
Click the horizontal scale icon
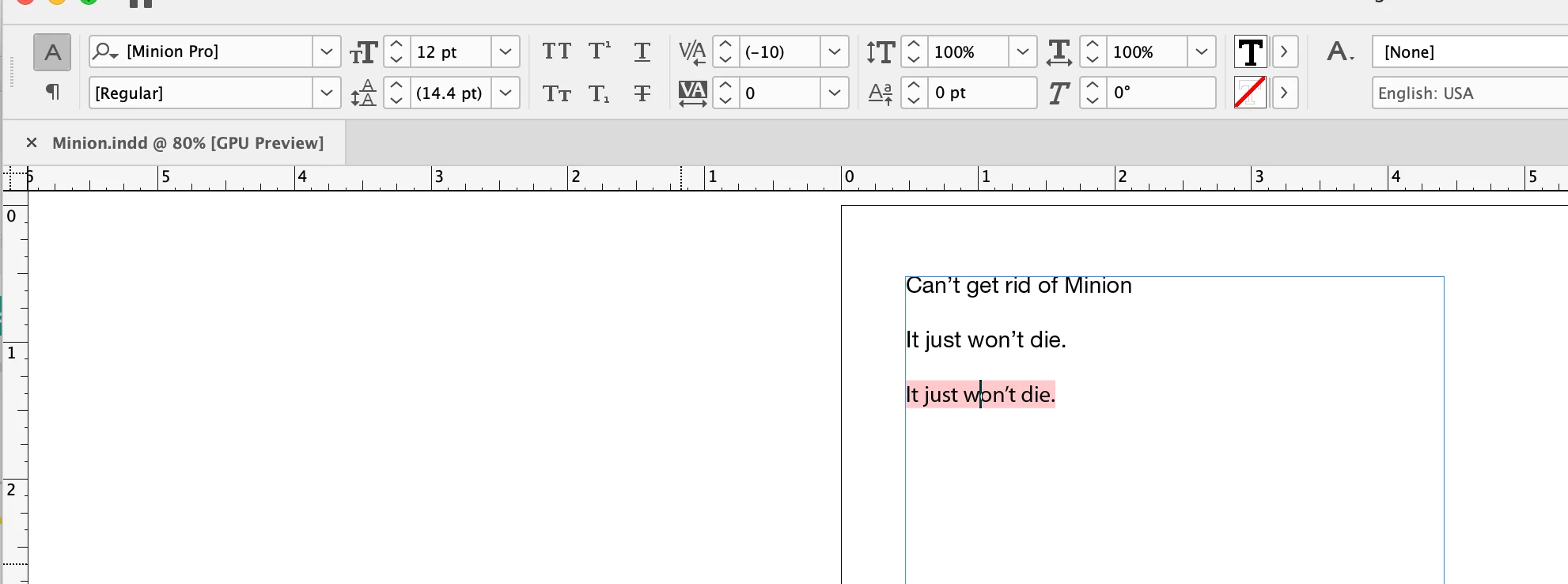1059,52
